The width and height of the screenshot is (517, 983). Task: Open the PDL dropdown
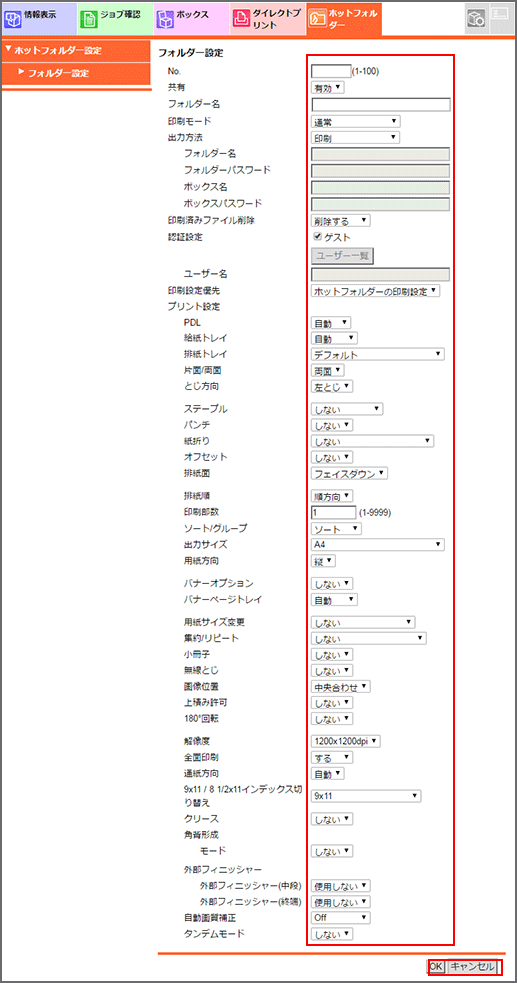point(331,323)
